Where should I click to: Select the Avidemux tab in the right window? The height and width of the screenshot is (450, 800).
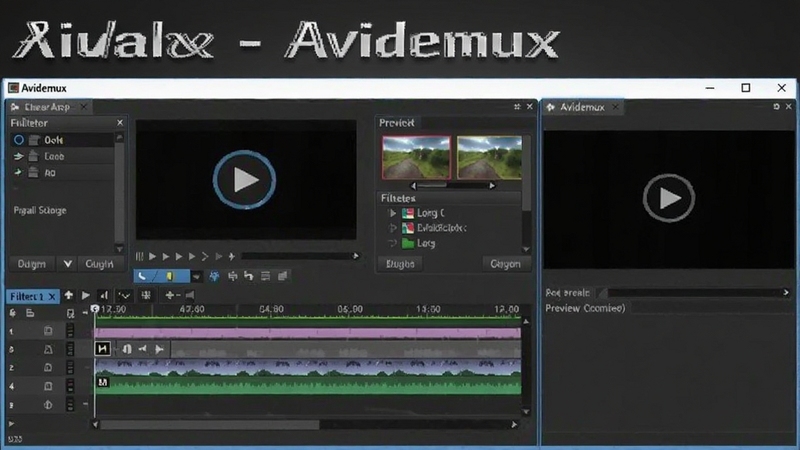[x=582, y=107]
